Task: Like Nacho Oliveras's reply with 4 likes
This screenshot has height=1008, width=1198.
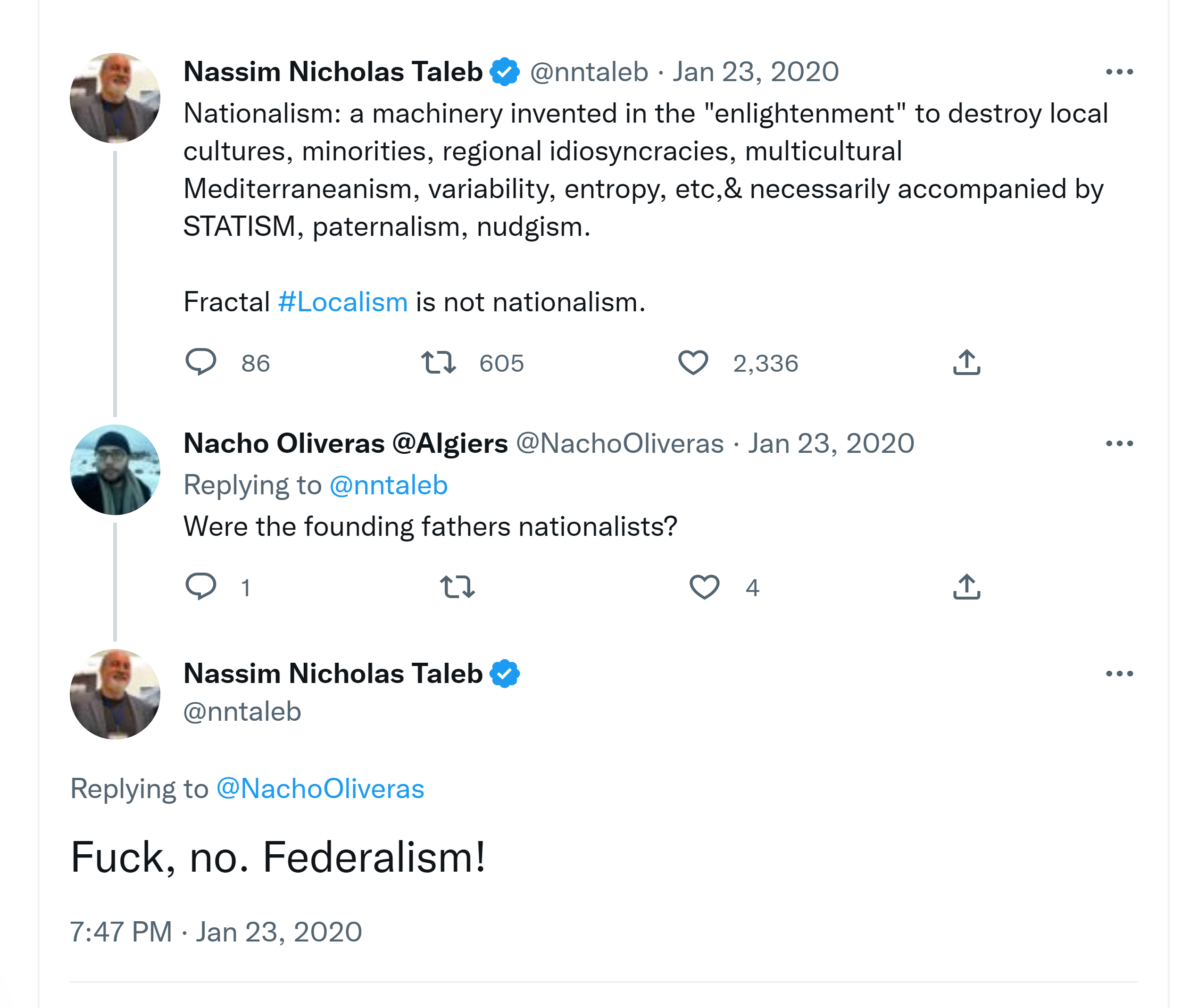Action: coord(704,586)
